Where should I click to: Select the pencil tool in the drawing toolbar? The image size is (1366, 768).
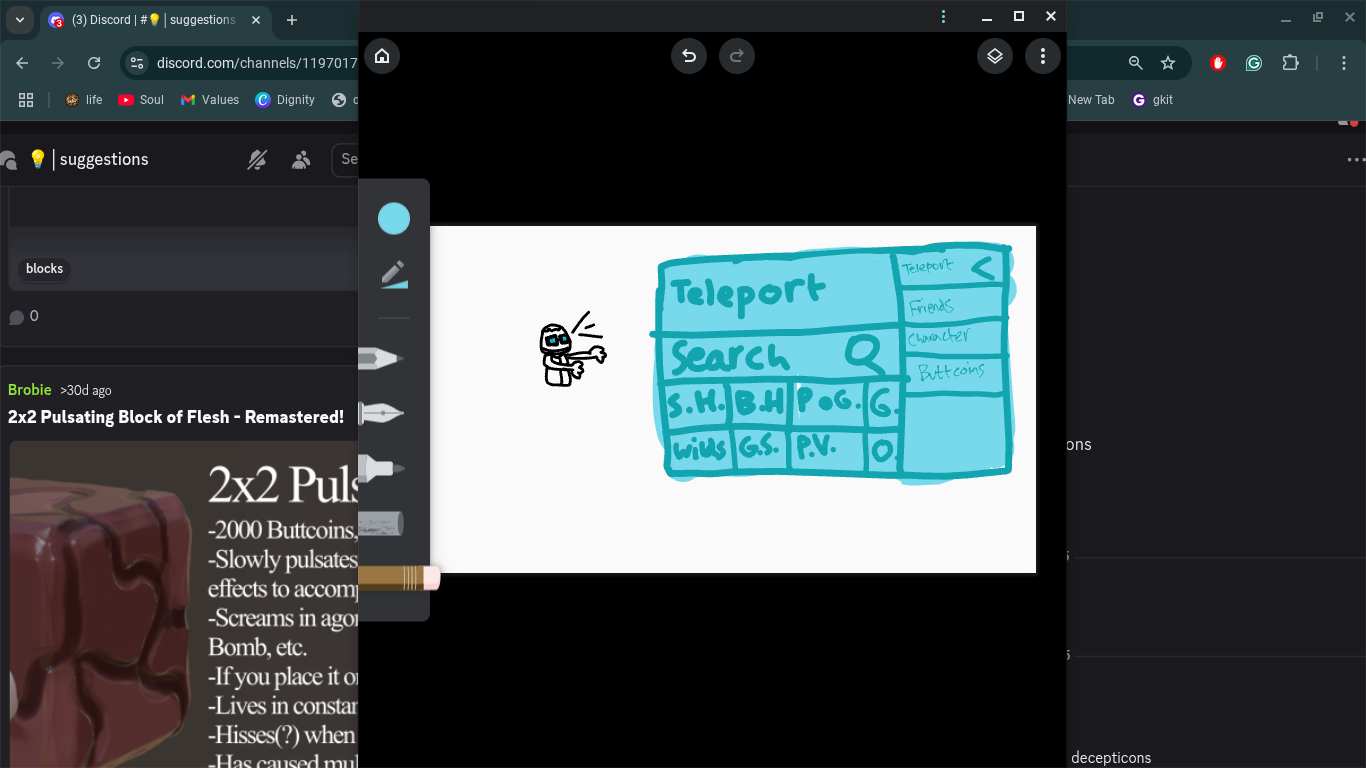point(381,357)
